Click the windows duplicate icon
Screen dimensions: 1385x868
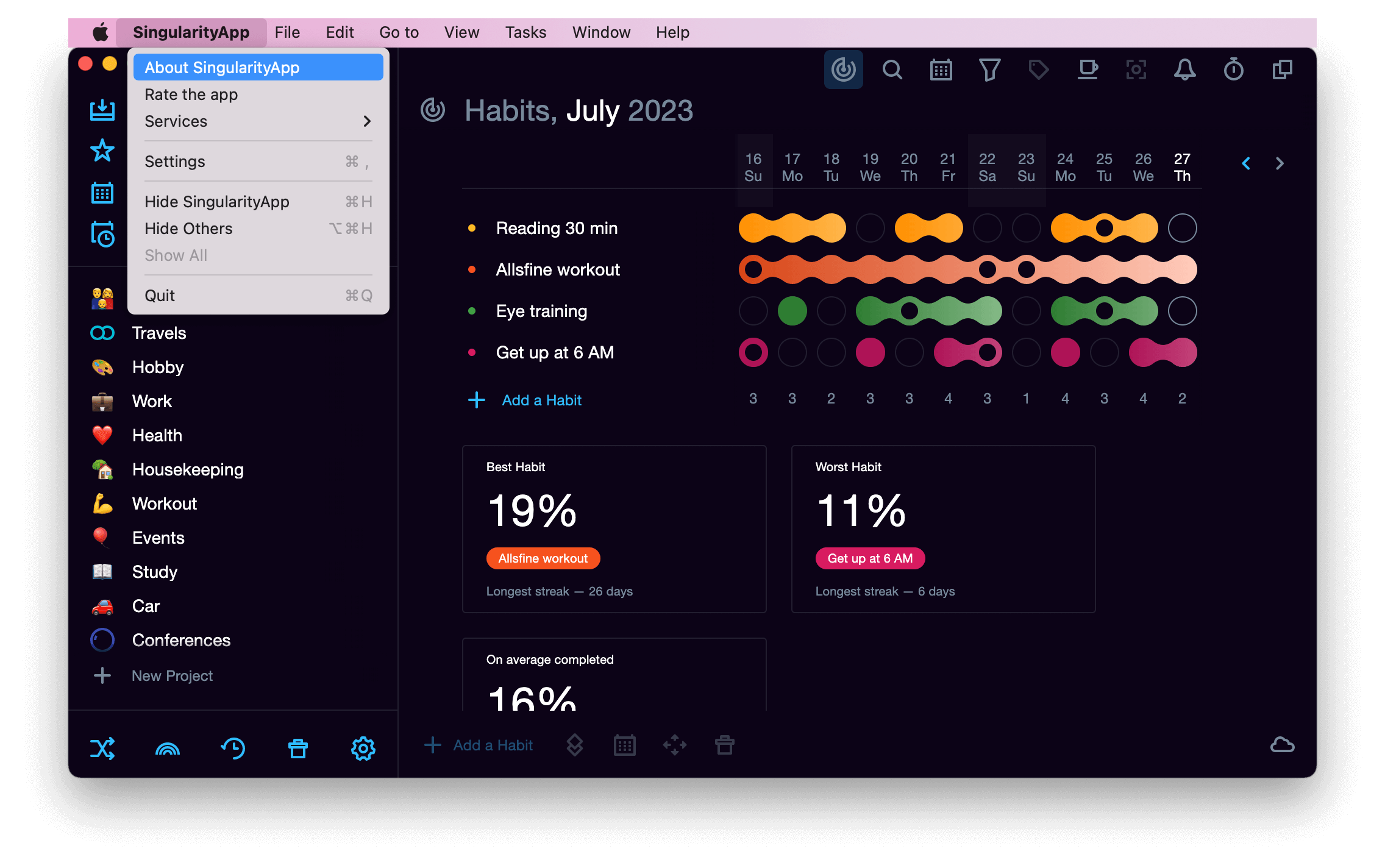point(1283,70)
